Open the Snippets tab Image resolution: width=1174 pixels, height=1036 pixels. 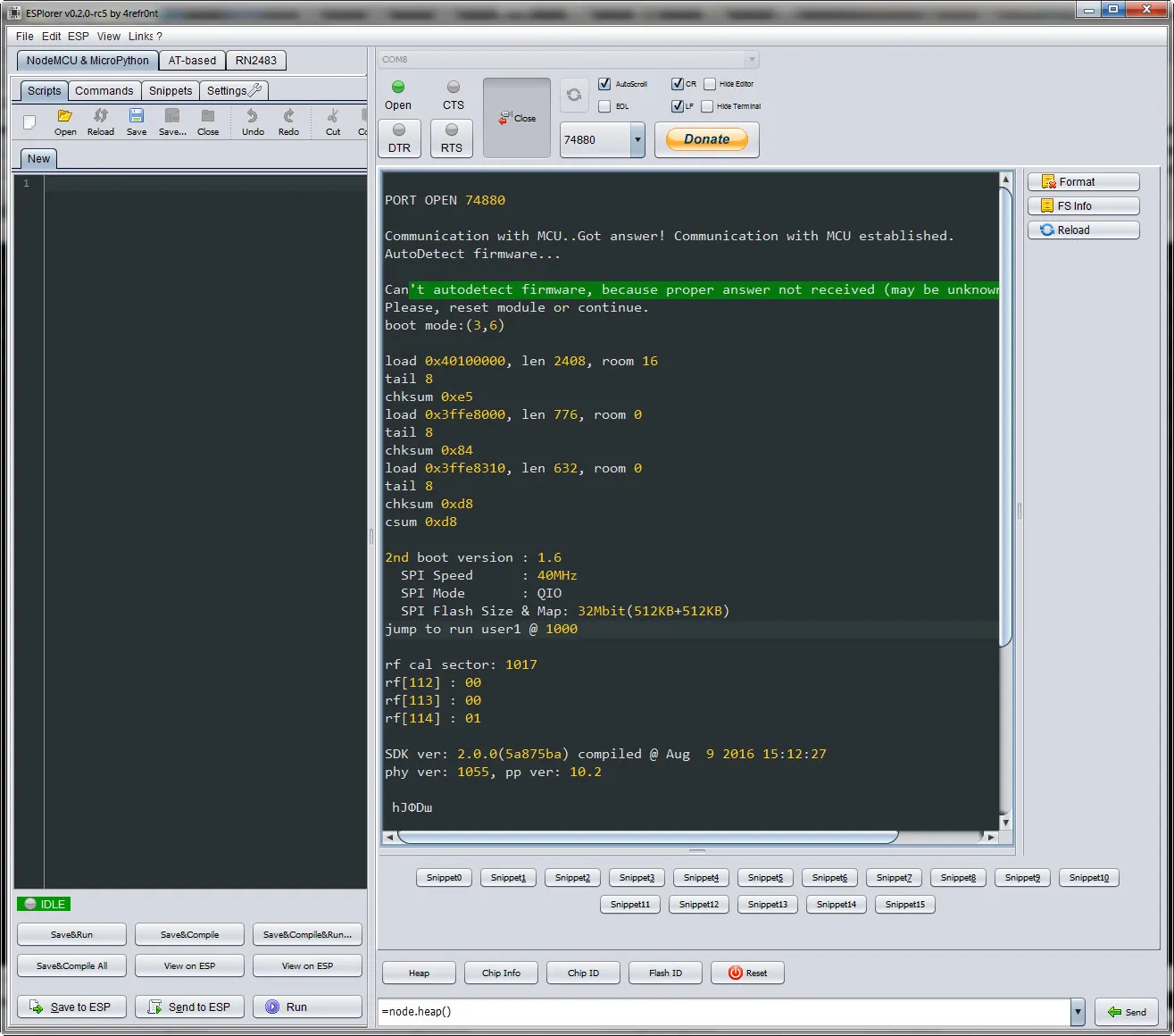click(x=171, y=91)
